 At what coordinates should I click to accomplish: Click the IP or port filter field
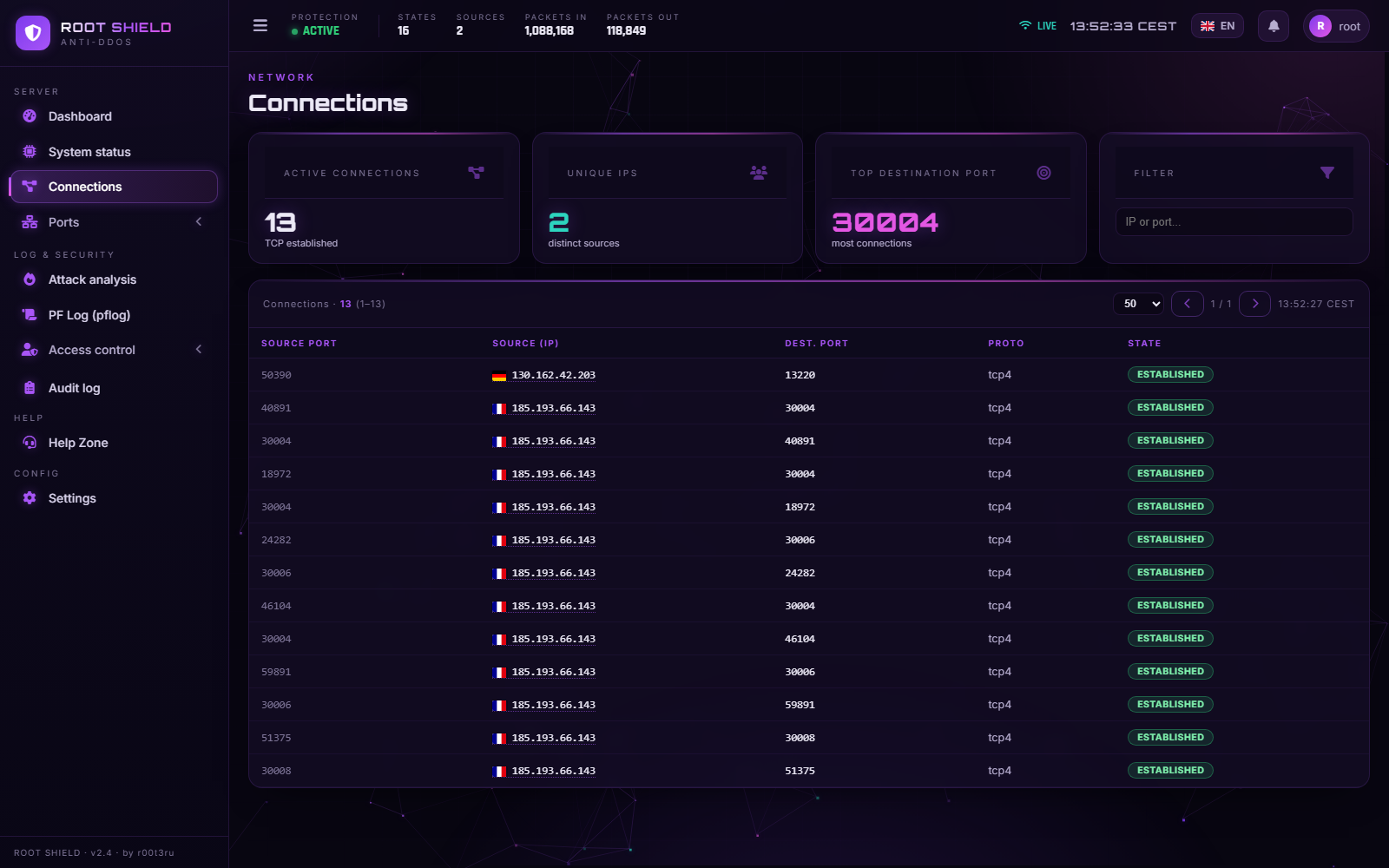click(x=1234, y=221)
